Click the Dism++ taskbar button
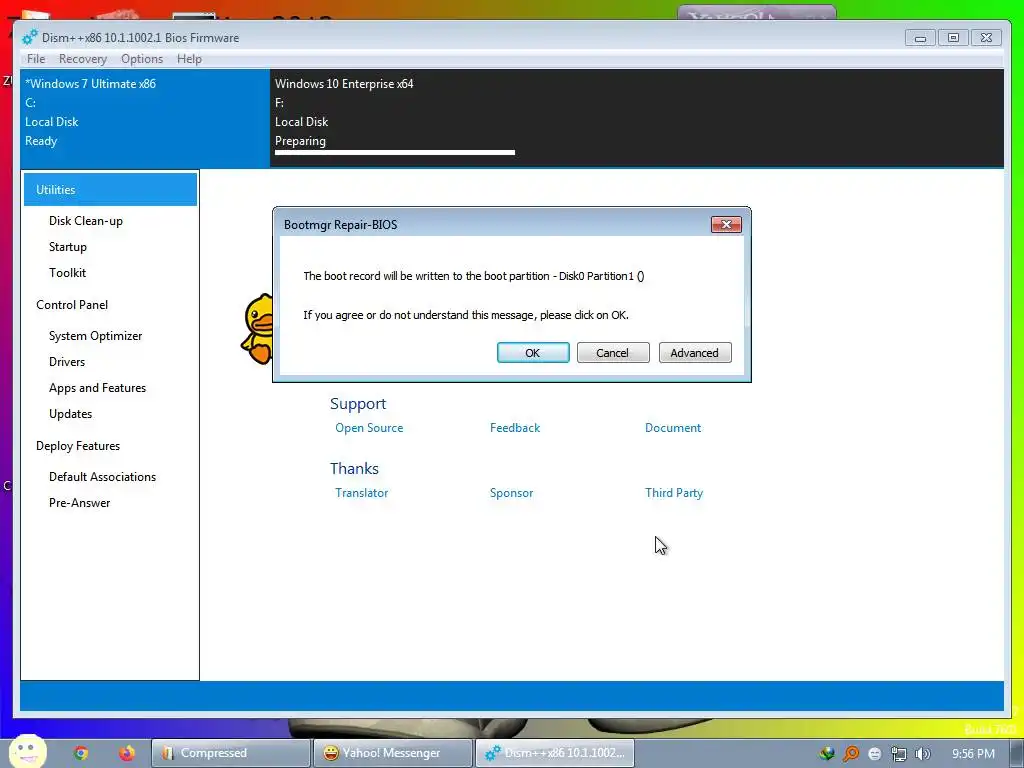Viewport: 1024px width, 768px height. point(554,753)
